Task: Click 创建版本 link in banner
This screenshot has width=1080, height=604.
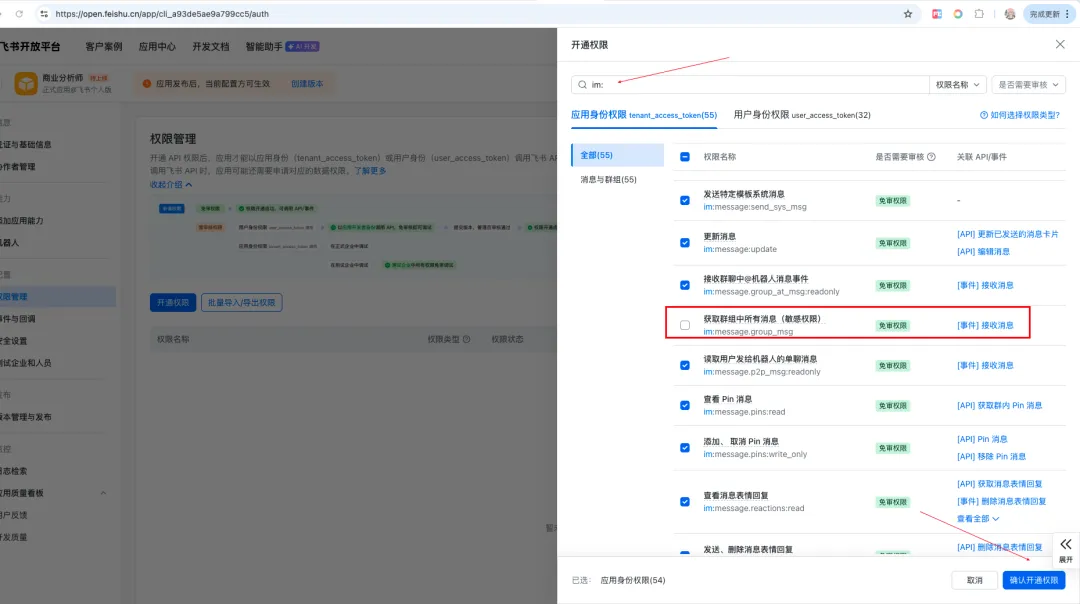Action: point(307,83)
